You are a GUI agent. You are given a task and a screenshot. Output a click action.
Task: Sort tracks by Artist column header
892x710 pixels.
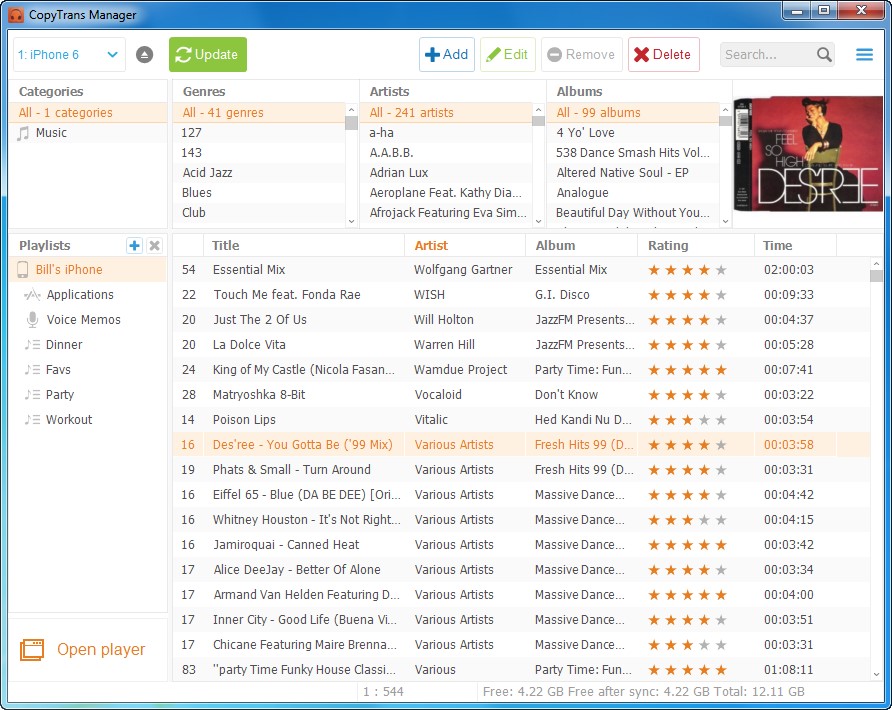coord(431,245)
